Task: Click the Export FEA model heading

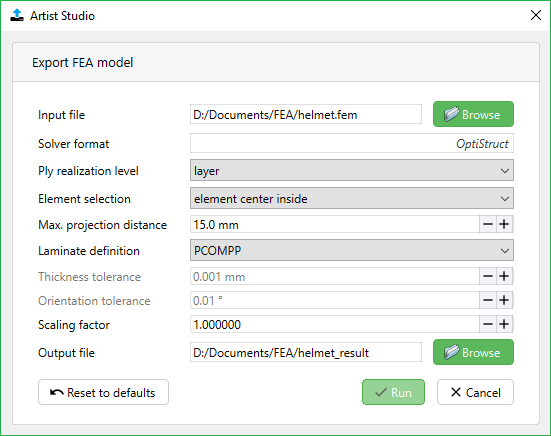Action: (x=83, y=63)
